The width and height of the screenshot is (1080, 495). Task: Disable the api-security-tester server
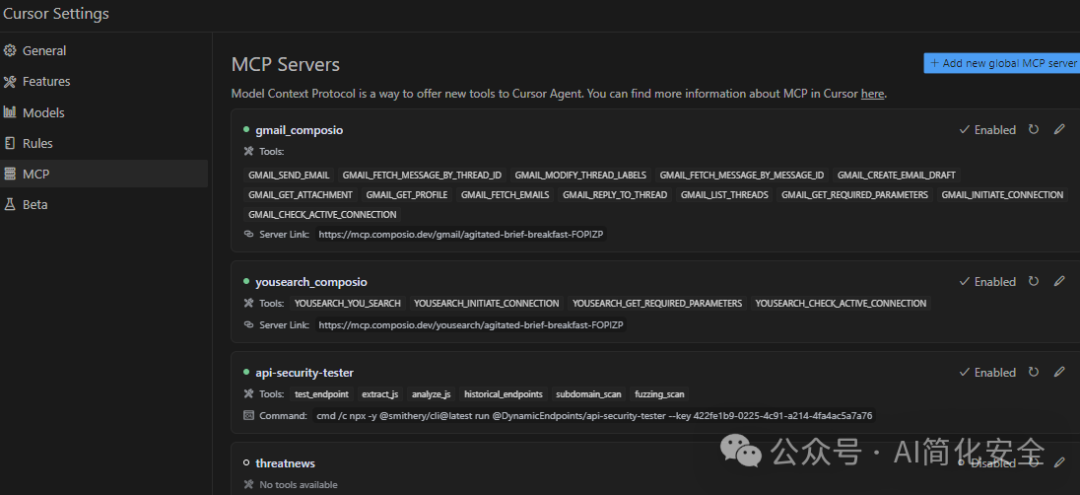[987, 373]
